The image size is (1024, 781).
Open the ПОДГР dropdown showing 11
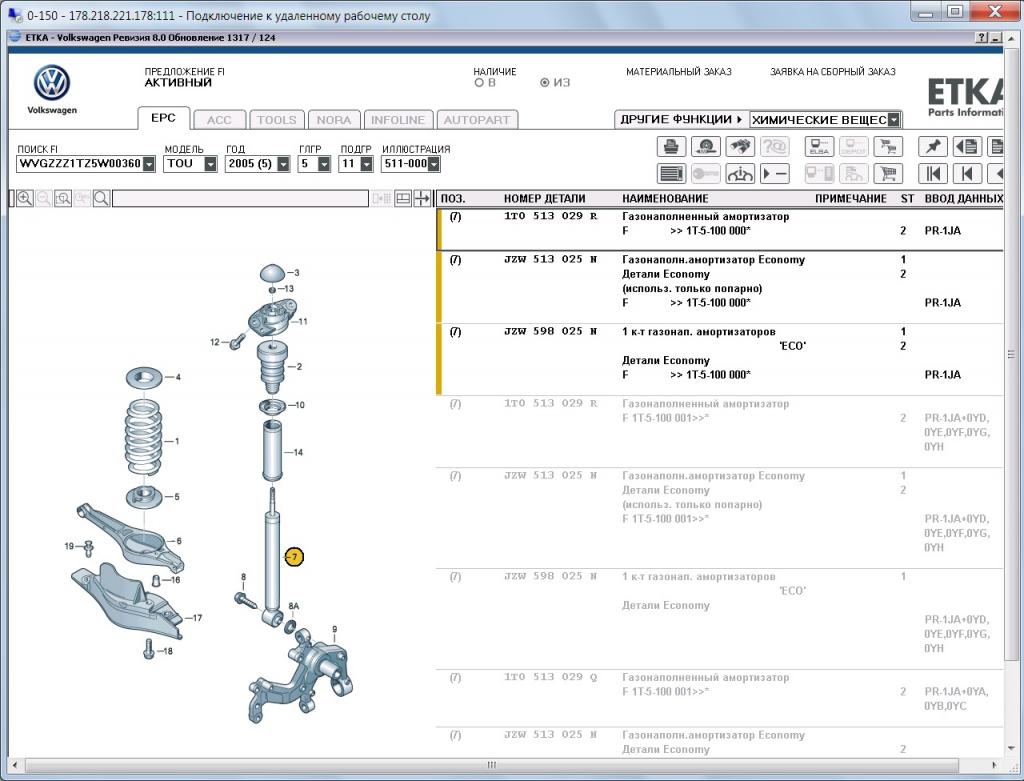click(366, 164)
